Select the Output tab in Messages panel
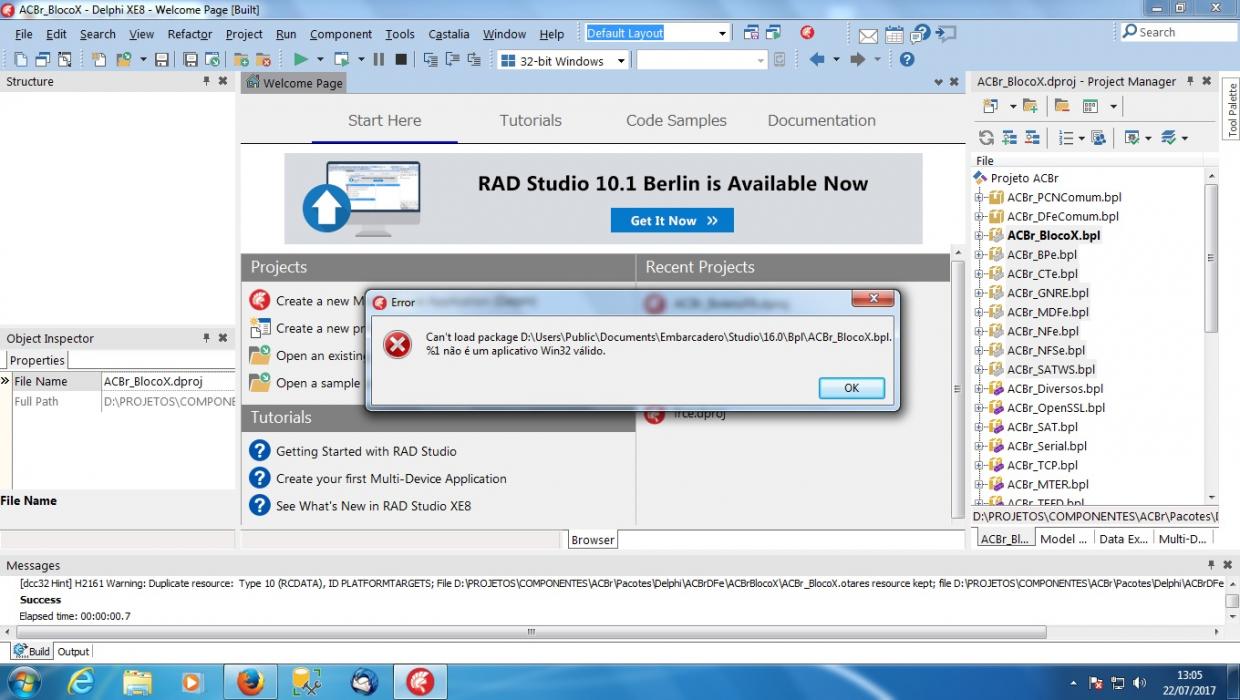This screenshot has height=700, width=1240. (x=73, y=651)
